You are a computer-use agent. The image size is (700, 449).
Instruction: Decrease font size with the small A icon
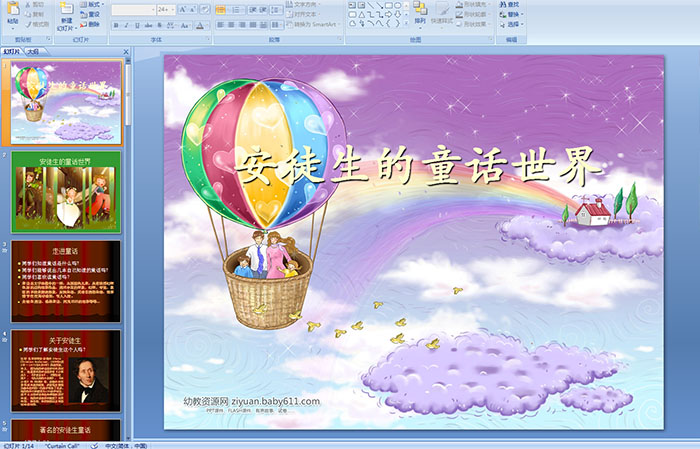coord(192,9)
